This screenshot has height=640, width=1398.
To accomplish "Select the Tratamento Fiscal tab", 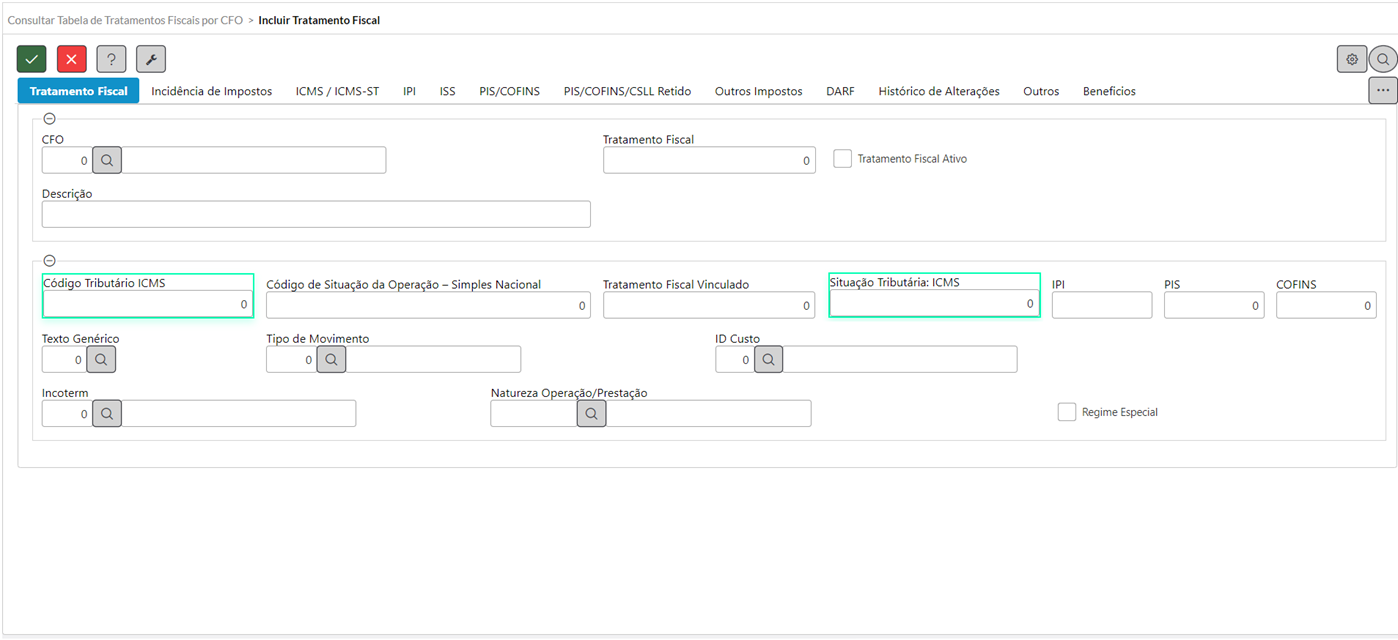I will pyautogui.click(x=79, y=91).
